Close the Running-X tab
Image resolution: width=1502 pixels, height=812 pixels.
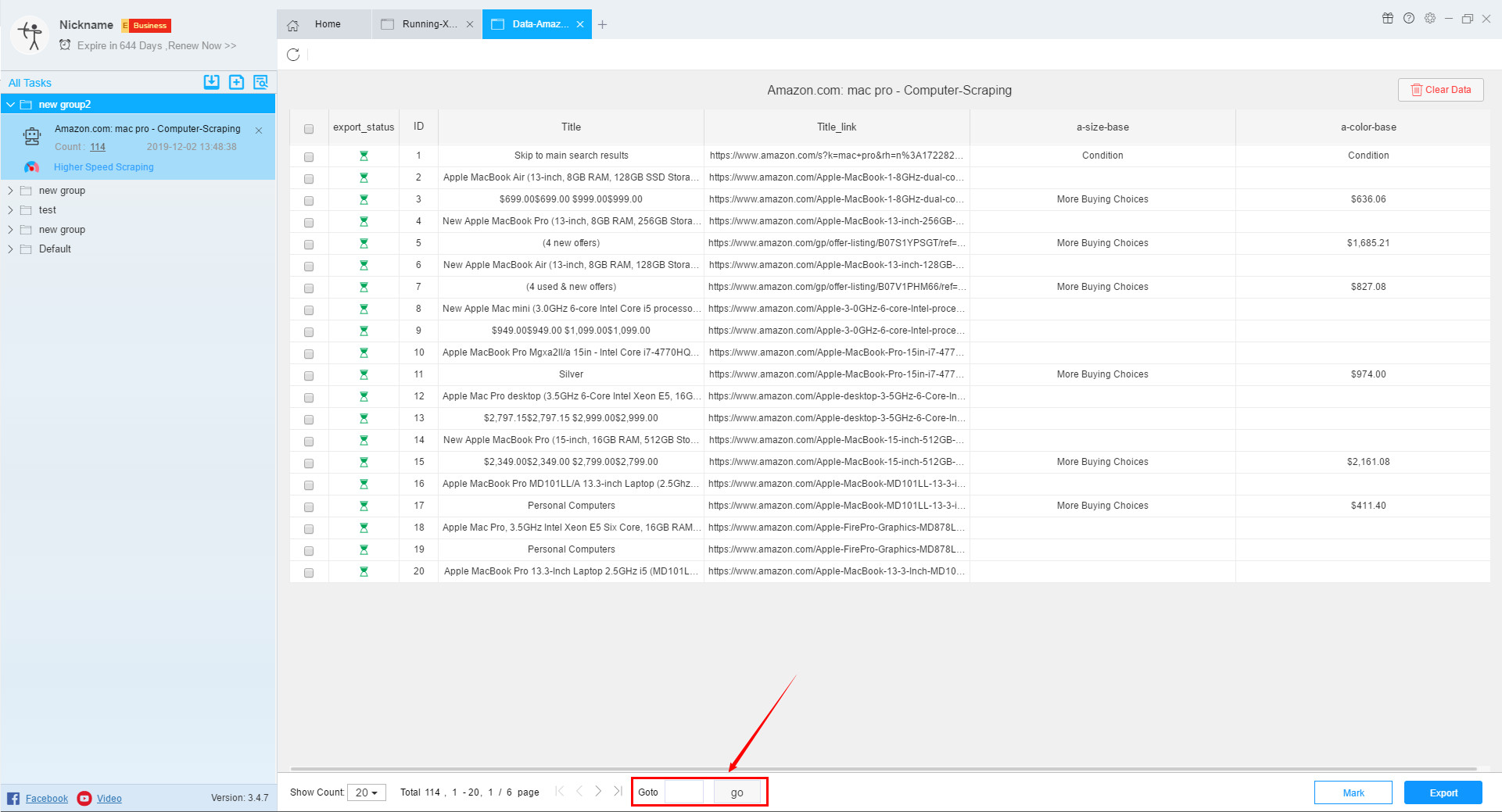tap(470, 24)
